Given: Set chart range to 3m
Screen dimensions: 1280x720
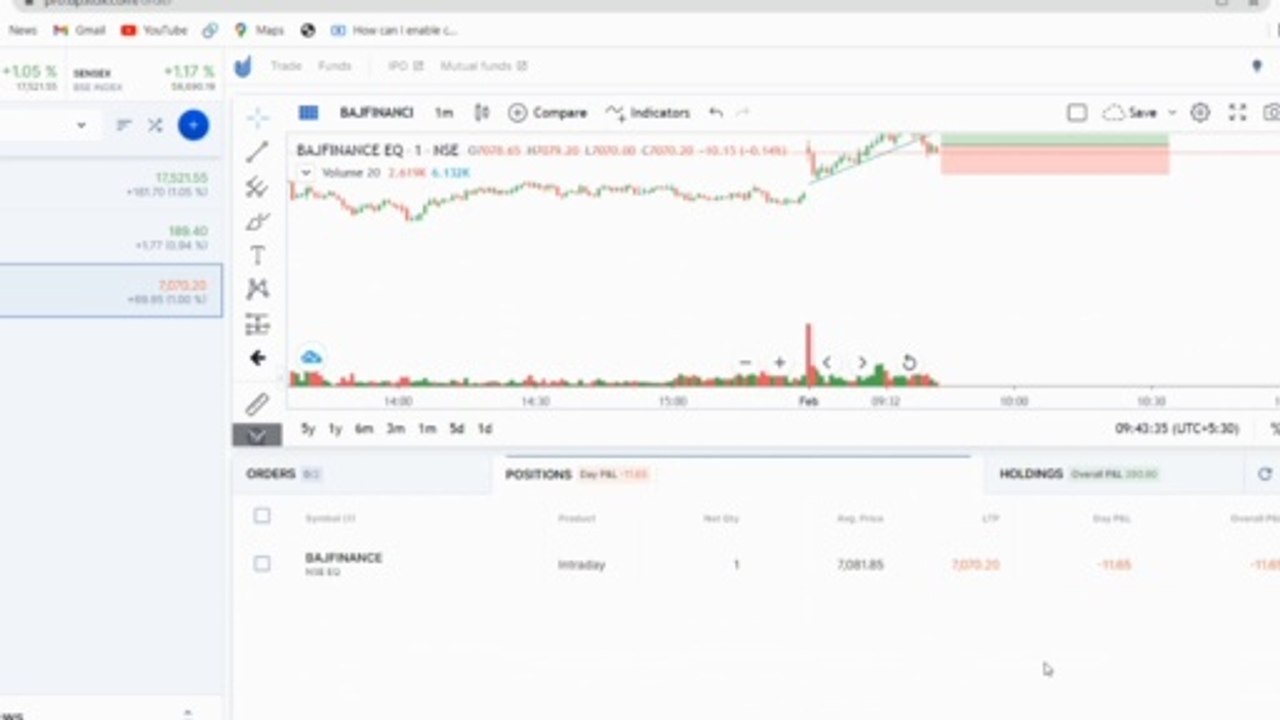Looking at the screenshot, I should coord(396,429).
